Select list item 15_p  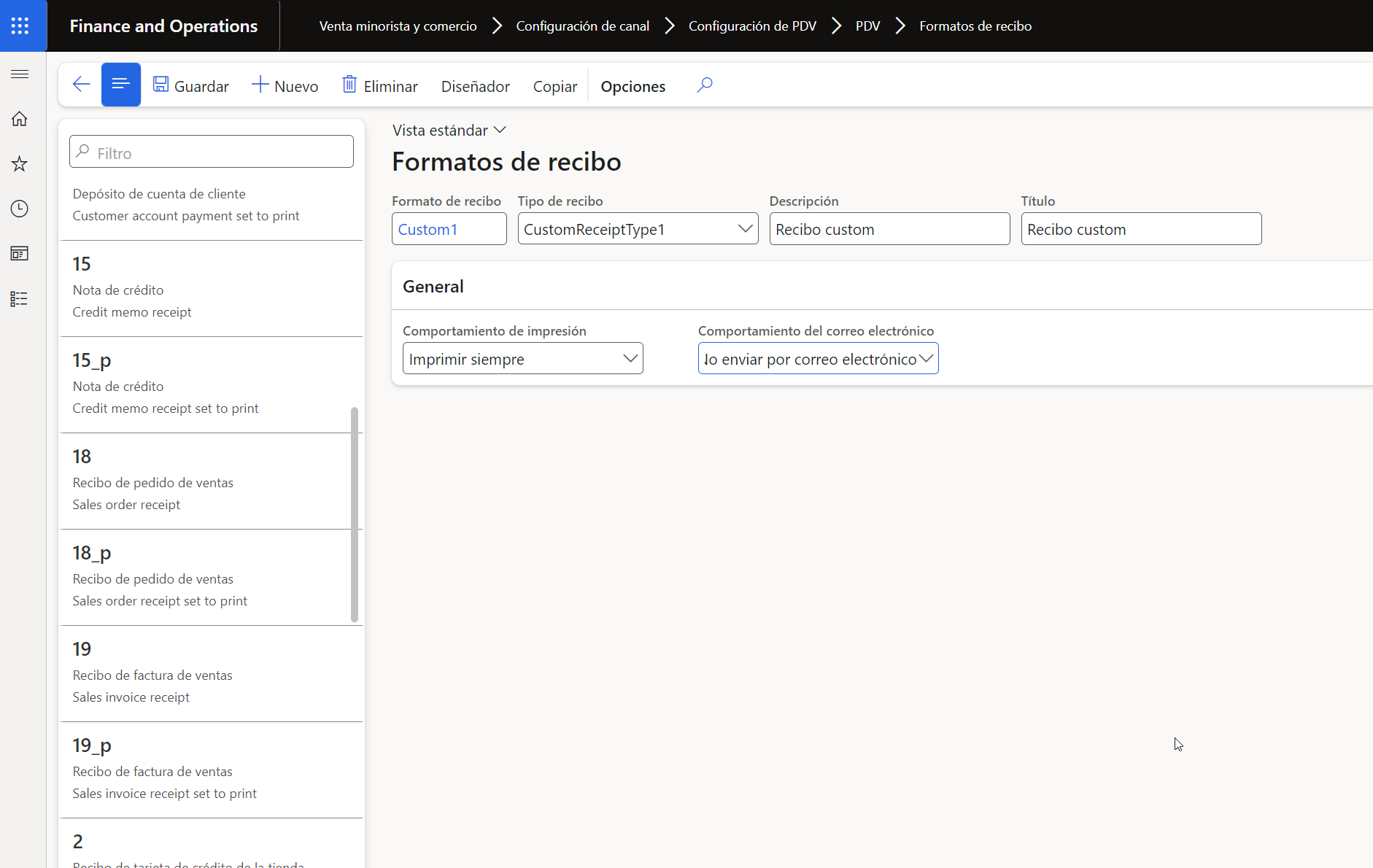pyautogui.click(x=211, y=384)
